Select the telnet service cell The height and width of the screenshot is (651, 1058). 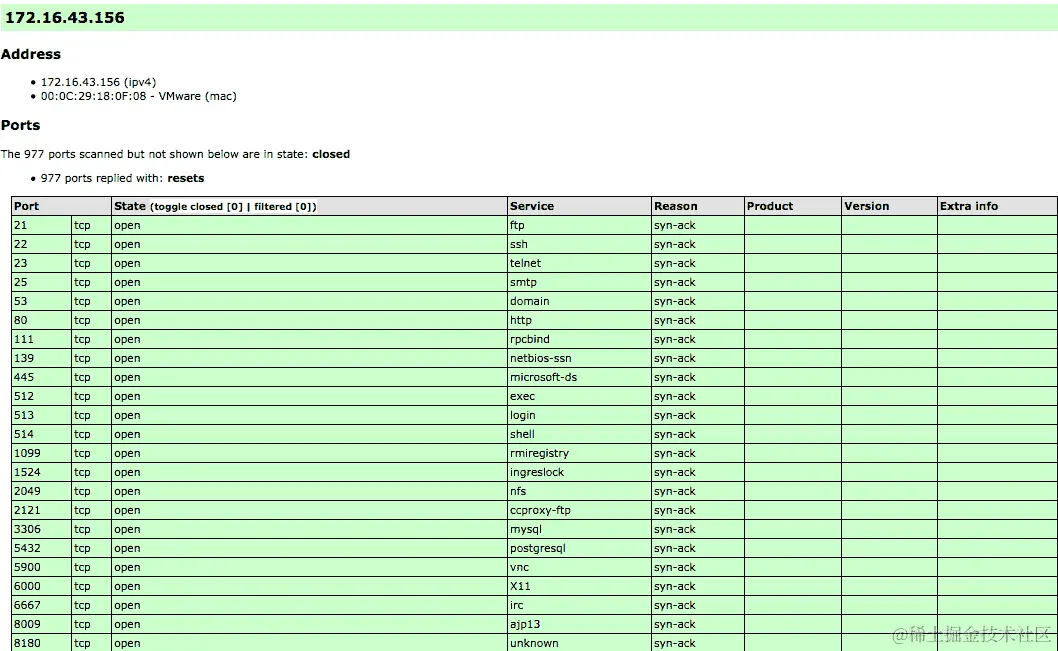tap(578, 263)
